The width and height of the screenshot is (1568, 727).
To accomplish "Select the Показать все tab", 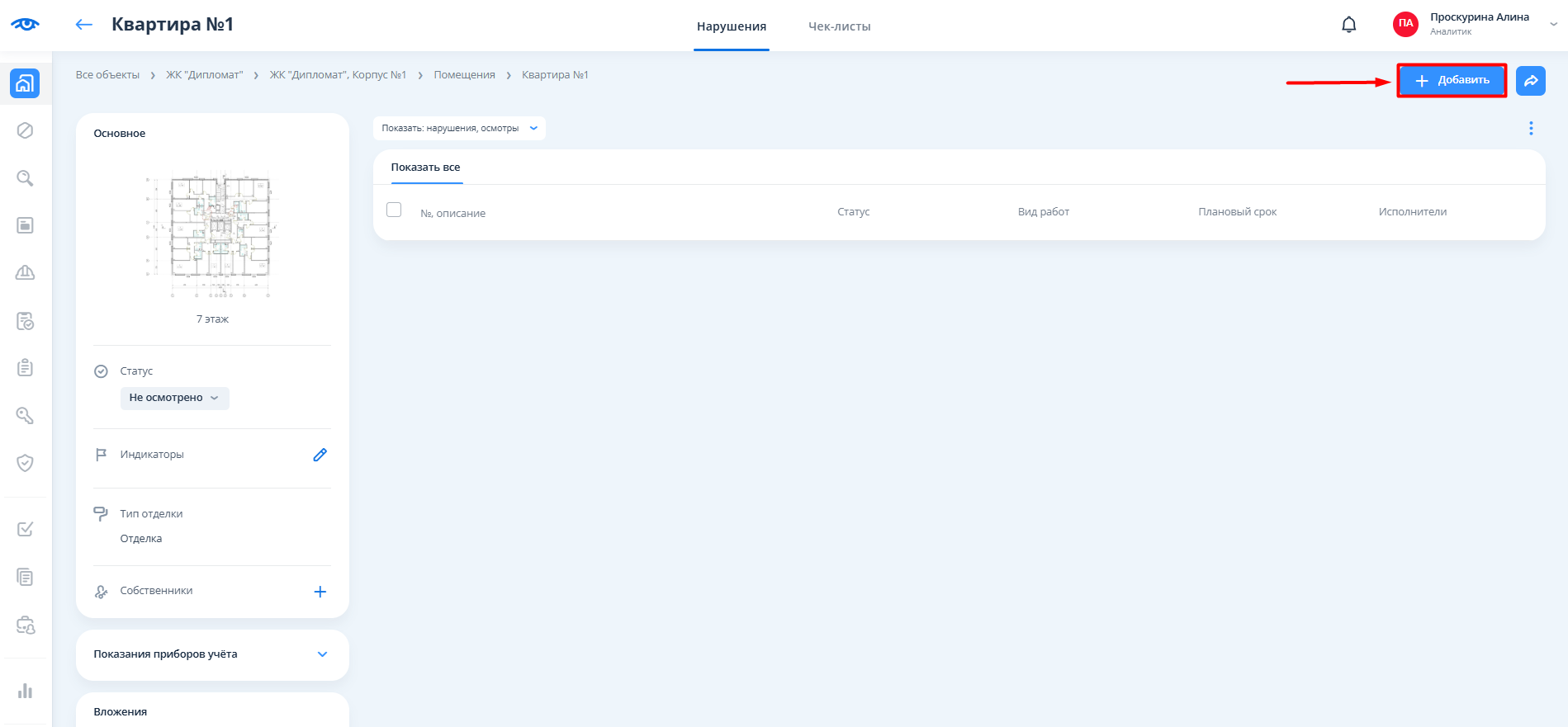I will point(425,168).
